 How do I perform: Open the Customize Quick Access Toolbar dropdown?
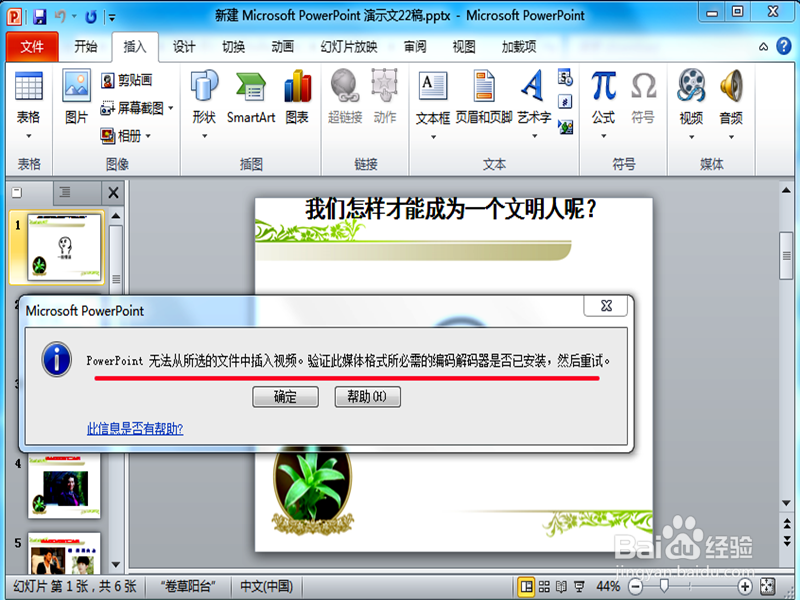[x=112, y=18]
